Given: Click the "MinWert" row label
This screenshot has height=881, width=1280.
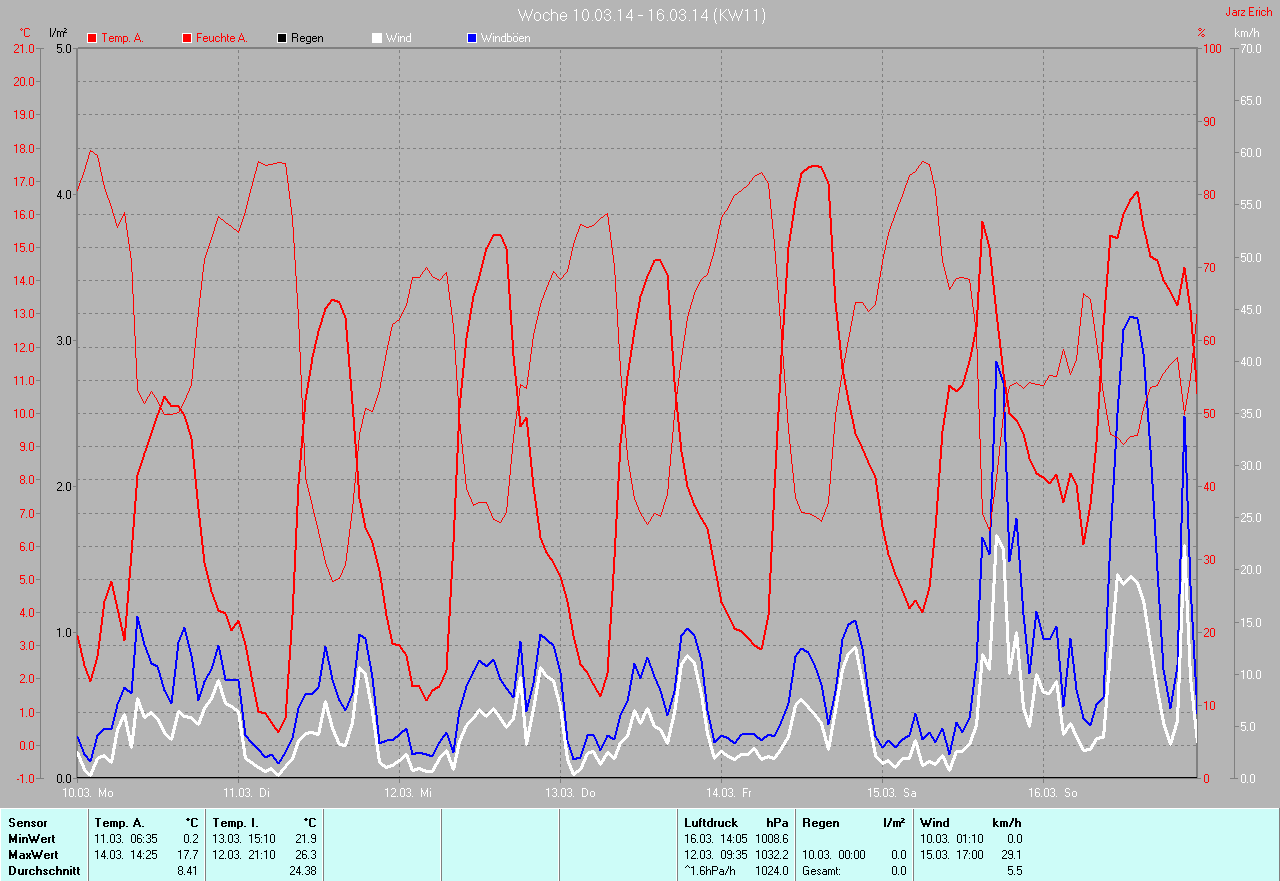Looking at the screenshot, I should point(32,839).
